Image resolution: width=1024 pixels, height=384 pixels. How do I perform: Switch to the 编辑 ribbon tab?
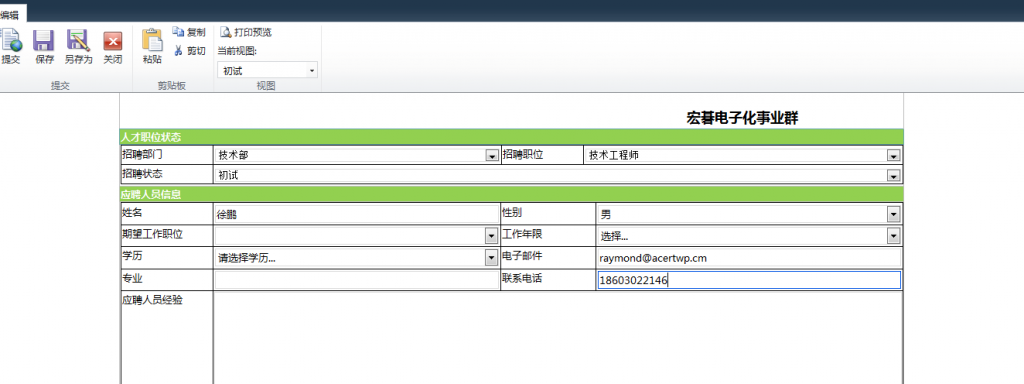point(10,14)
